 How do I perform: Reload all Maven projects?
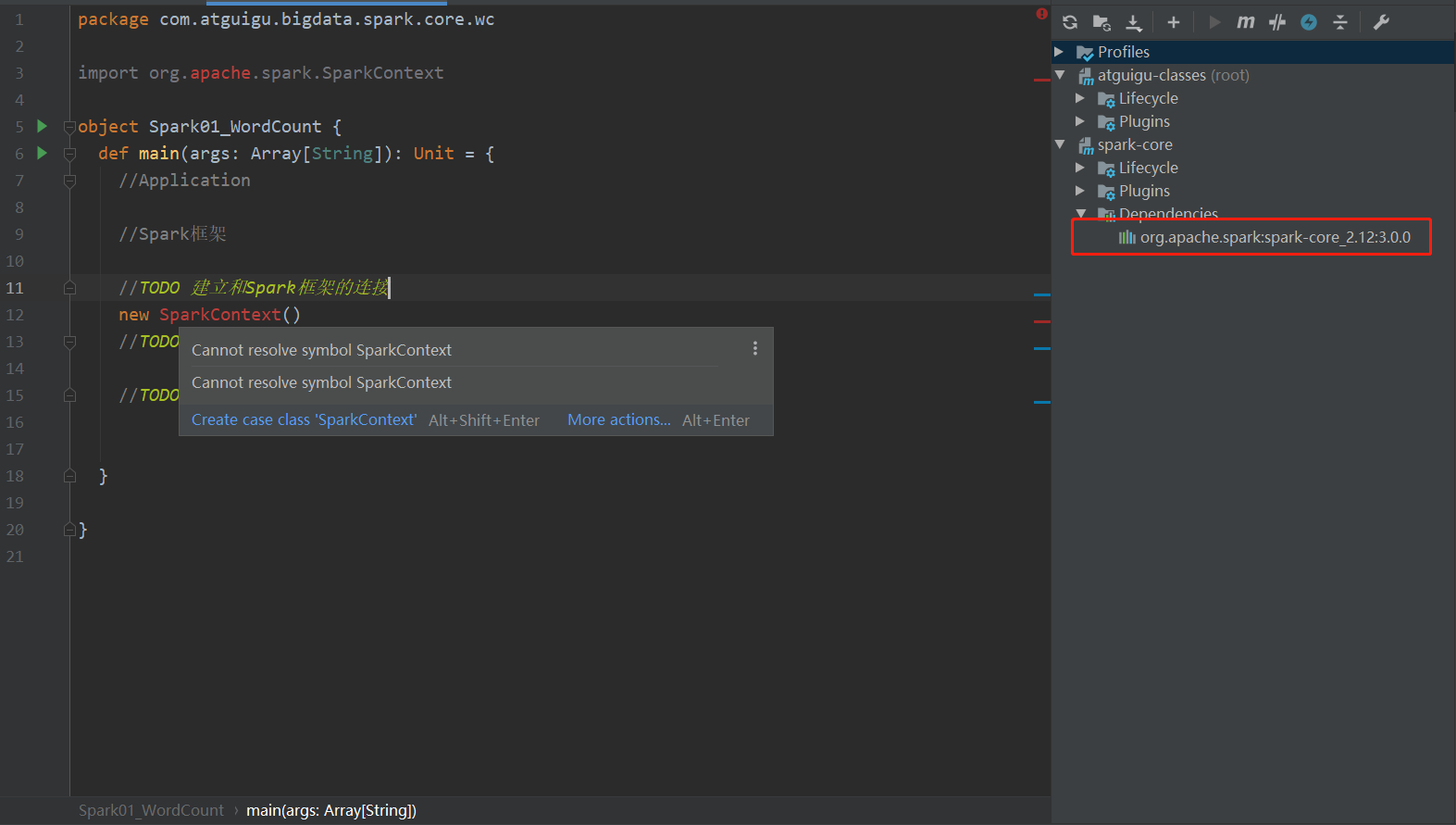click(1070, 22)
